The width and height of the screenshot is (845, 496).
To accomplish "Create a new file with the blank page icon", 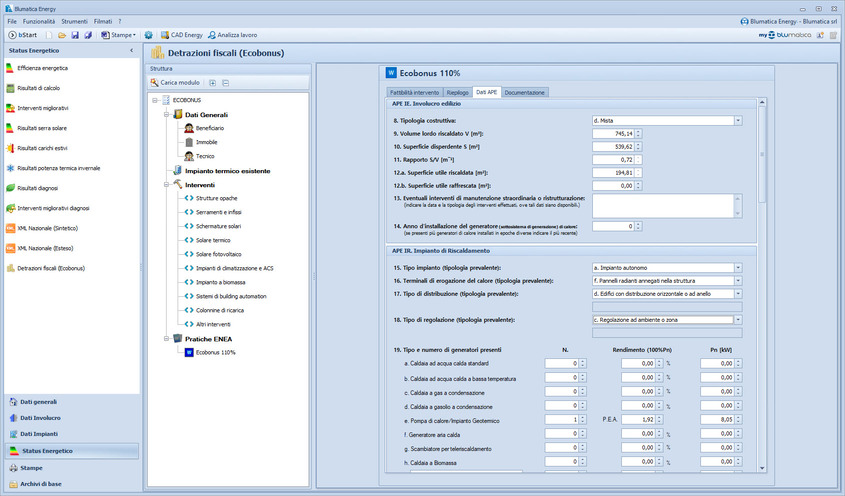I will click(49, 35).
